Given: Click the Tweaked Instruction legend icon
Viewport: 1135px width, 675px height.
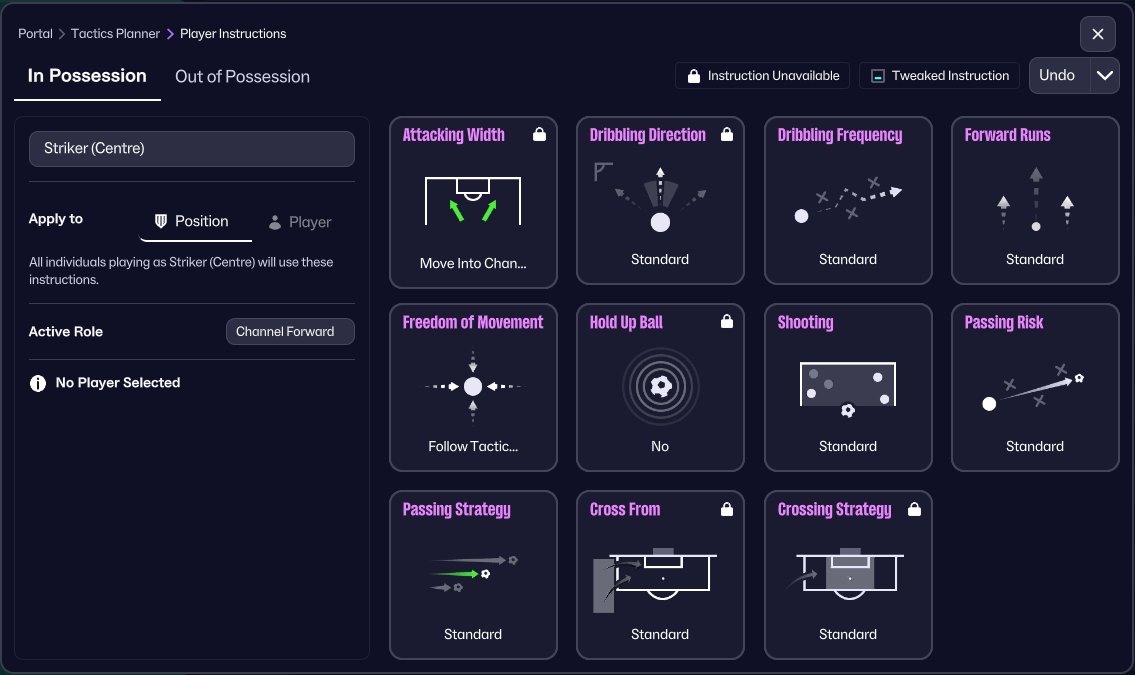Looking at the screenshot, I should (877, 76).
